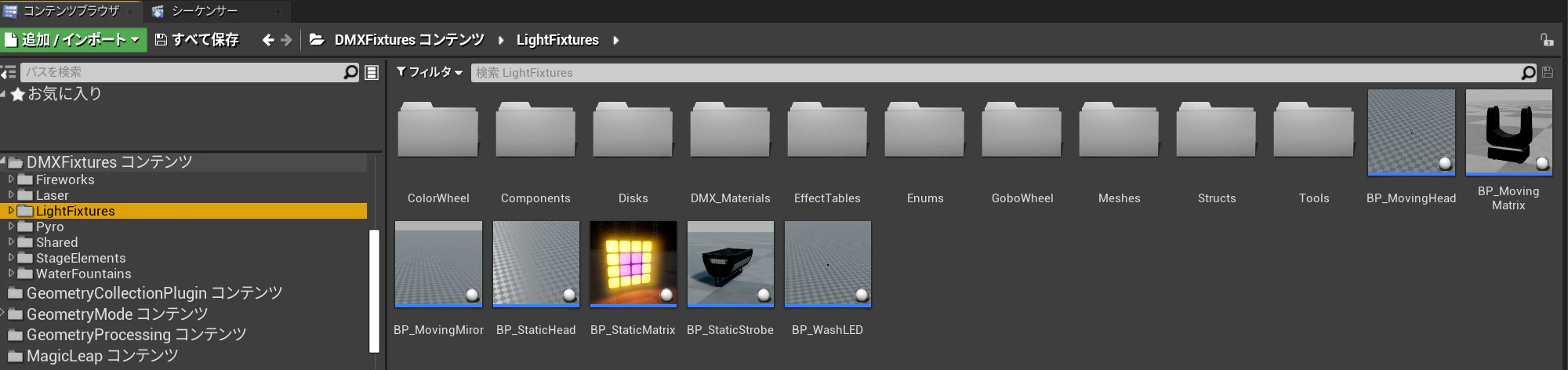The height and width of the screenshot is (370, 1568).
Task: Click the LightFixtures breadcrumb link
Action: (x=557, y=40)
